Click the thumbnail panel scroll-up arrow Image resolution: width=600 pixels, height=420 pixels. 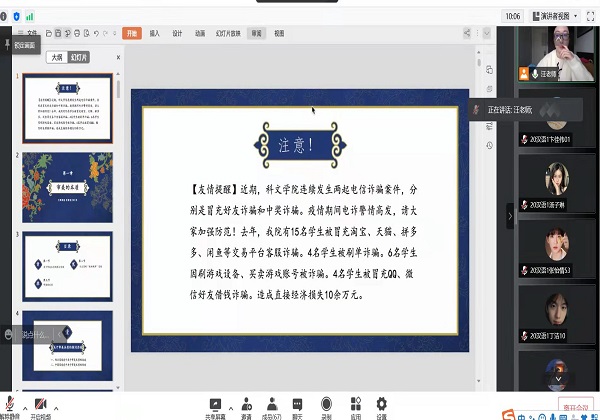(118, 73)
